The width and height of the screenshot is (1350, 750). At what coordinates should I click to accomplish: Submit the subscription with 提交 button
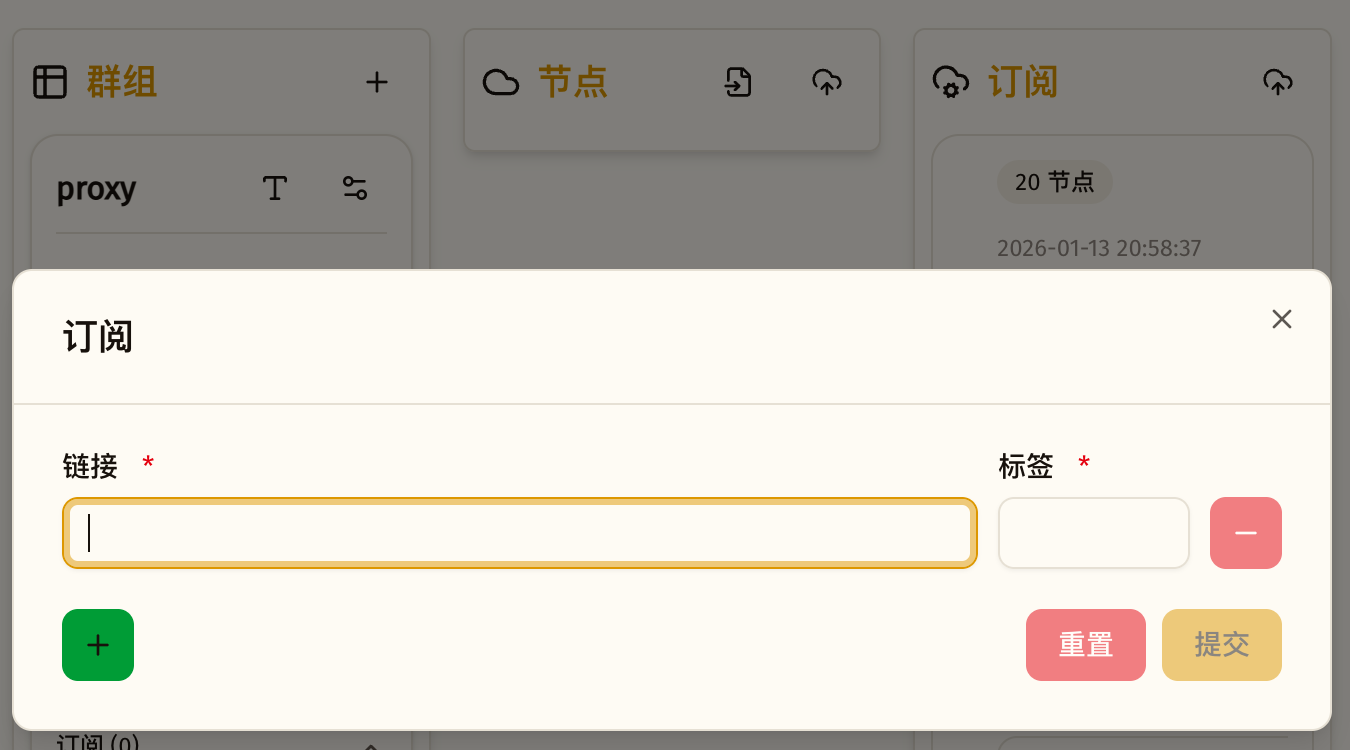pyautogui.click(x=1221, y=645)
